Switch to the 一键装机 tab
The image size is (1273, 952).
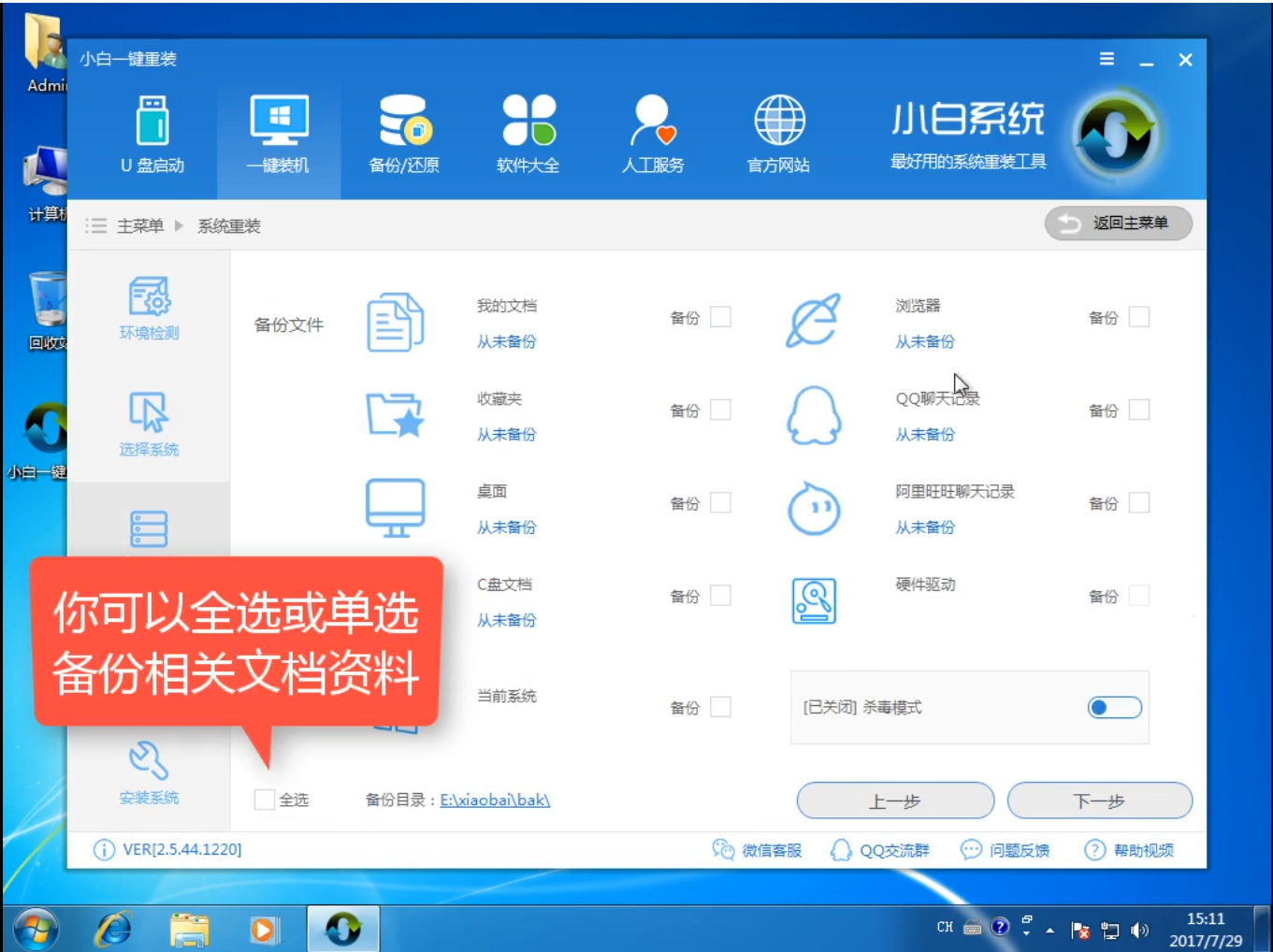point(279,135)
